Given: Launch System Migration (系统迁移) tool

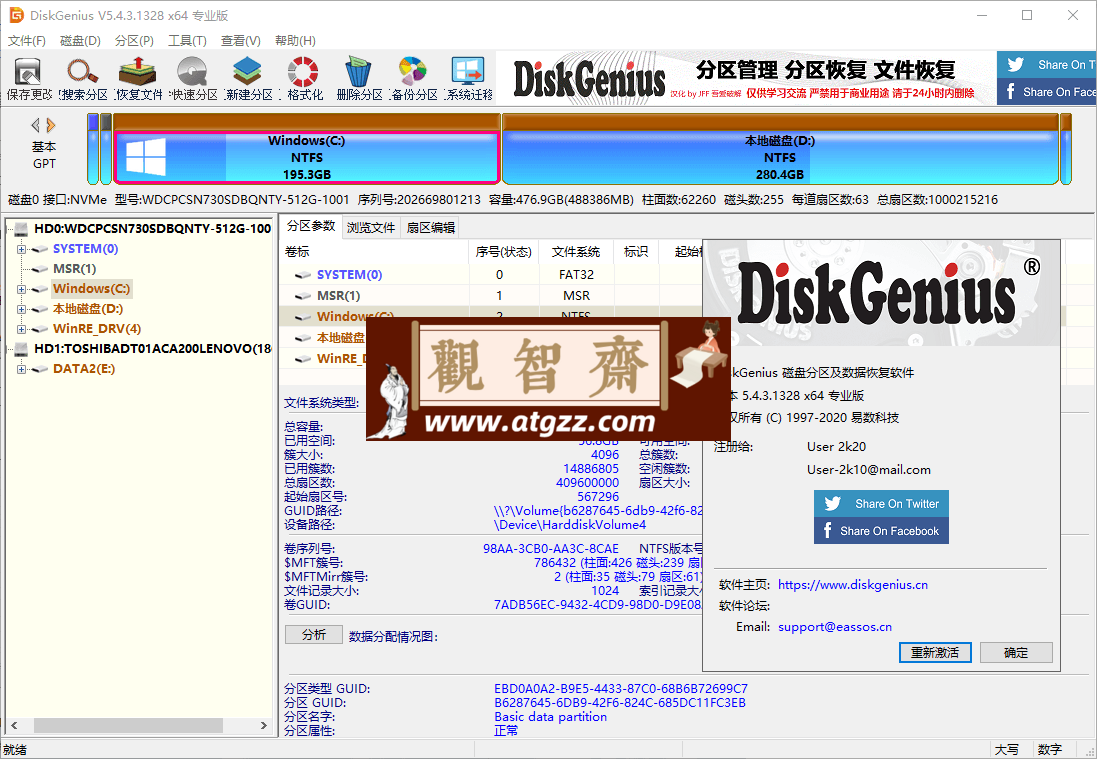Looking at the screenshot, I should pos(469,78).
